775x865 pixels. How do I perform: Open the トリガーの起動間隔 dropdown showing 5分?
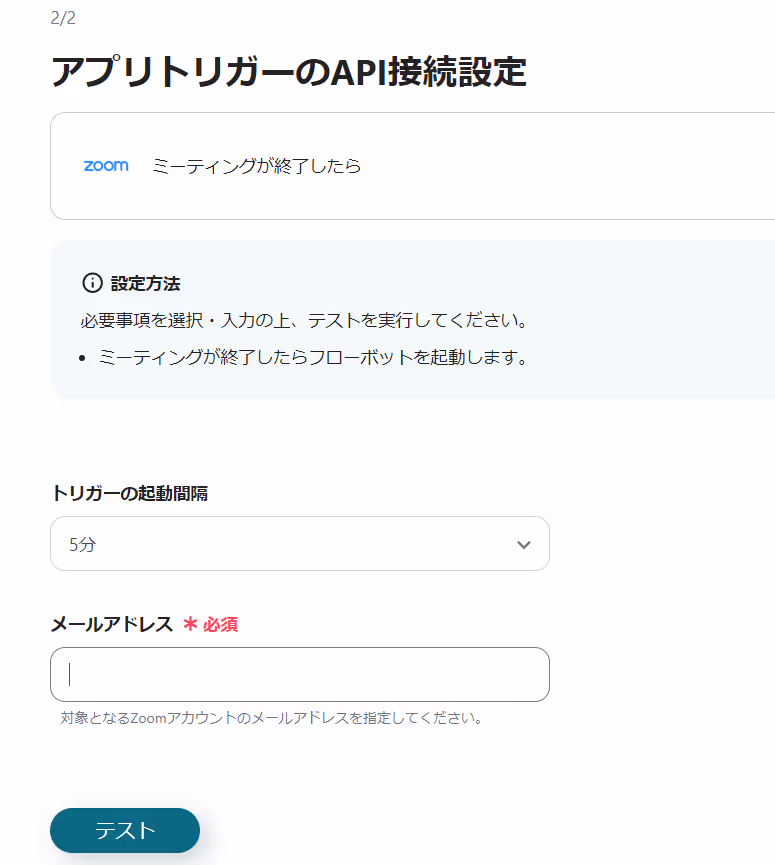[x=300, y=544]
